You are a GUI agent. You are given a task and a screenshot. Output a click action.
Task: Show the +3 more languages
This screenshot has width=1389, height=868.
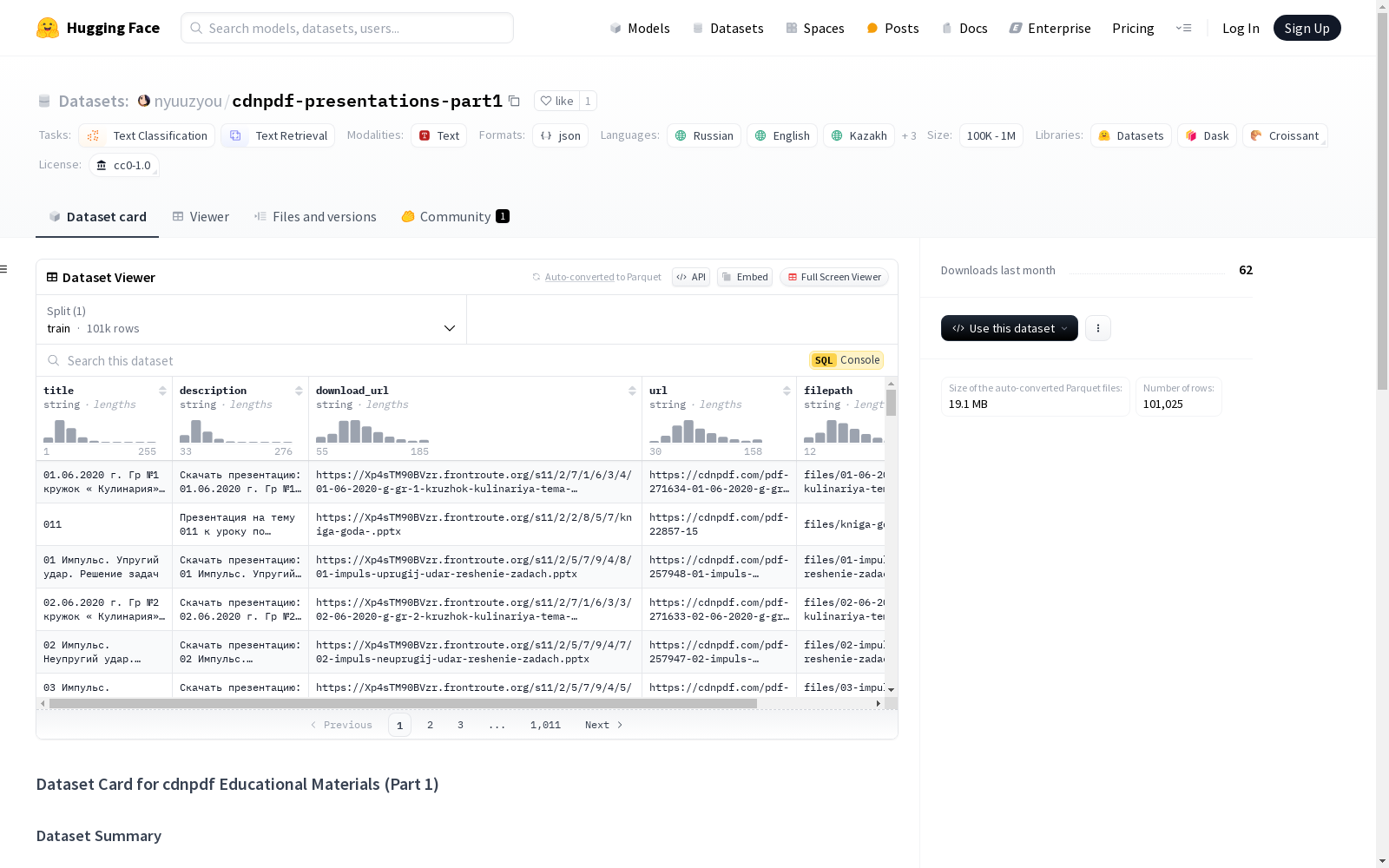909,135
